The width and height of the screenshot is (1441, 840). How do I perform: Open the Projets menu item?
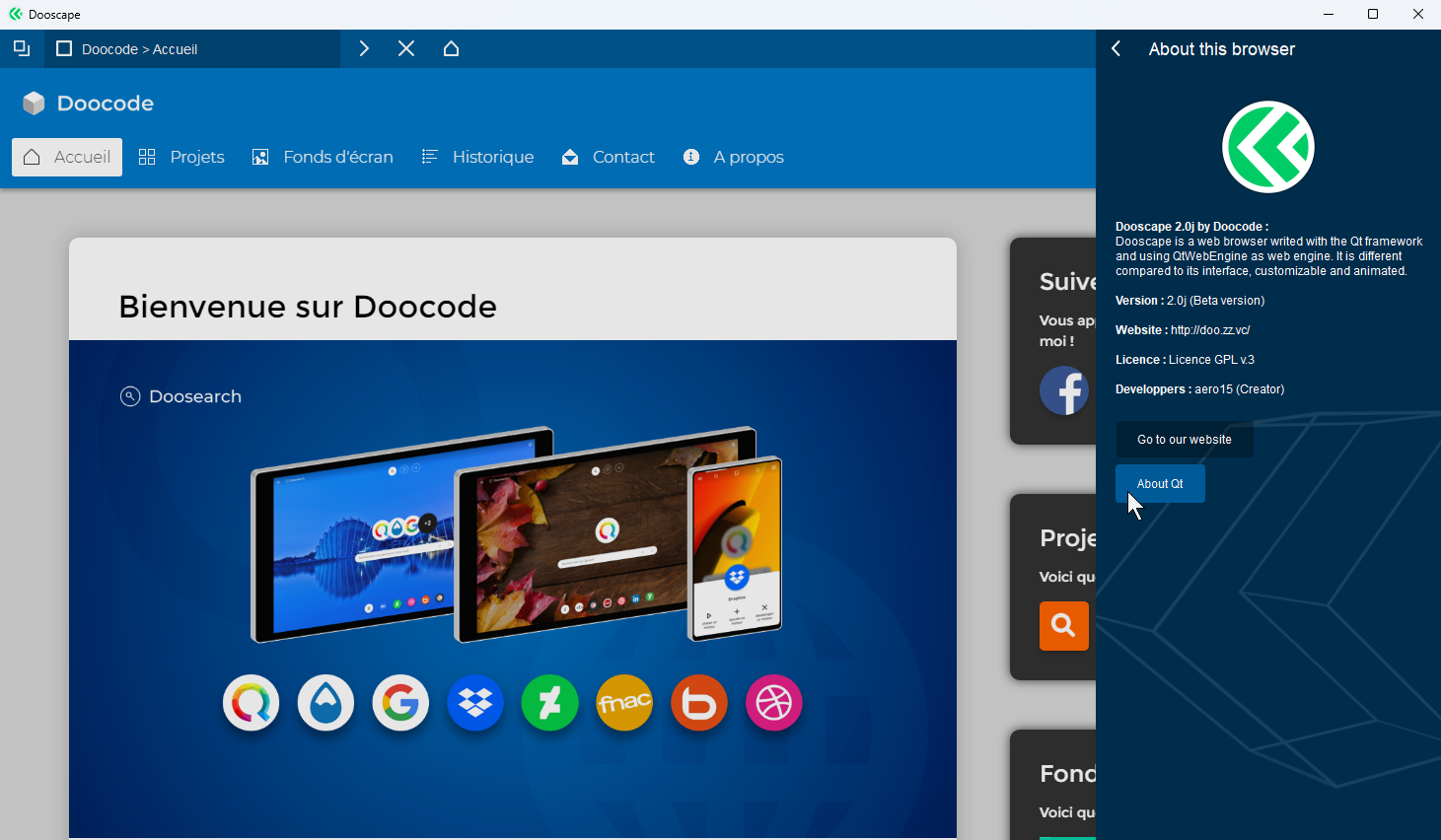[182, 157]
